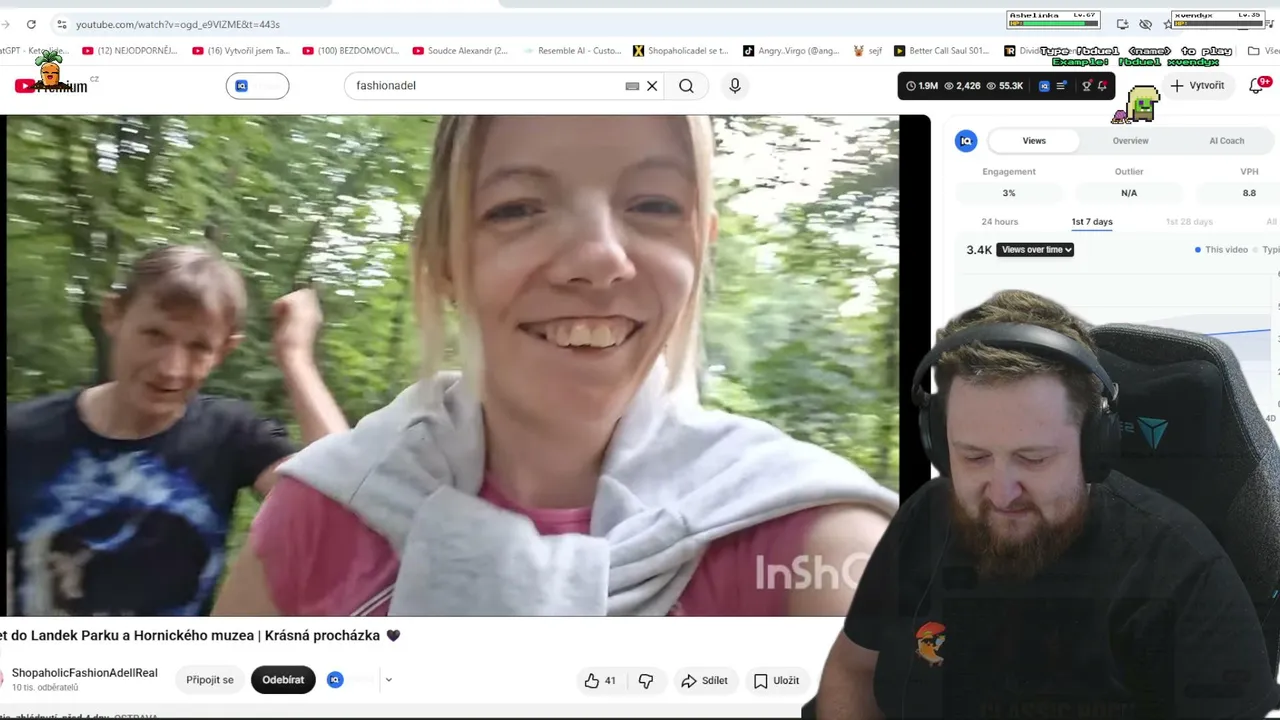1280x720 pixels.
Task: Open the '(100) BEZDOMOVCI...' bookmark
Action: pyautogui.click(x=350, y=51)
